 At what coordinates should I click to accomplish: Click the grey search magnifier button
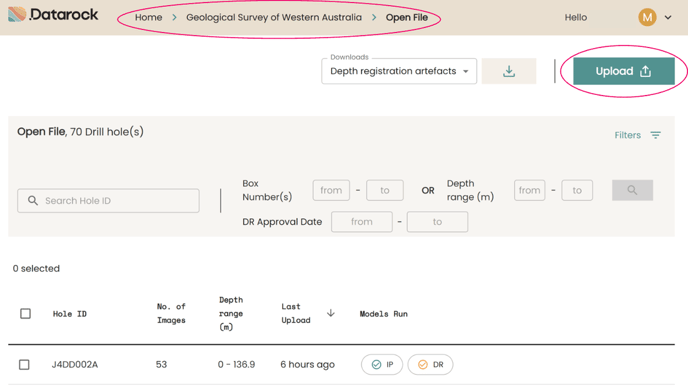tap(632, 190)
